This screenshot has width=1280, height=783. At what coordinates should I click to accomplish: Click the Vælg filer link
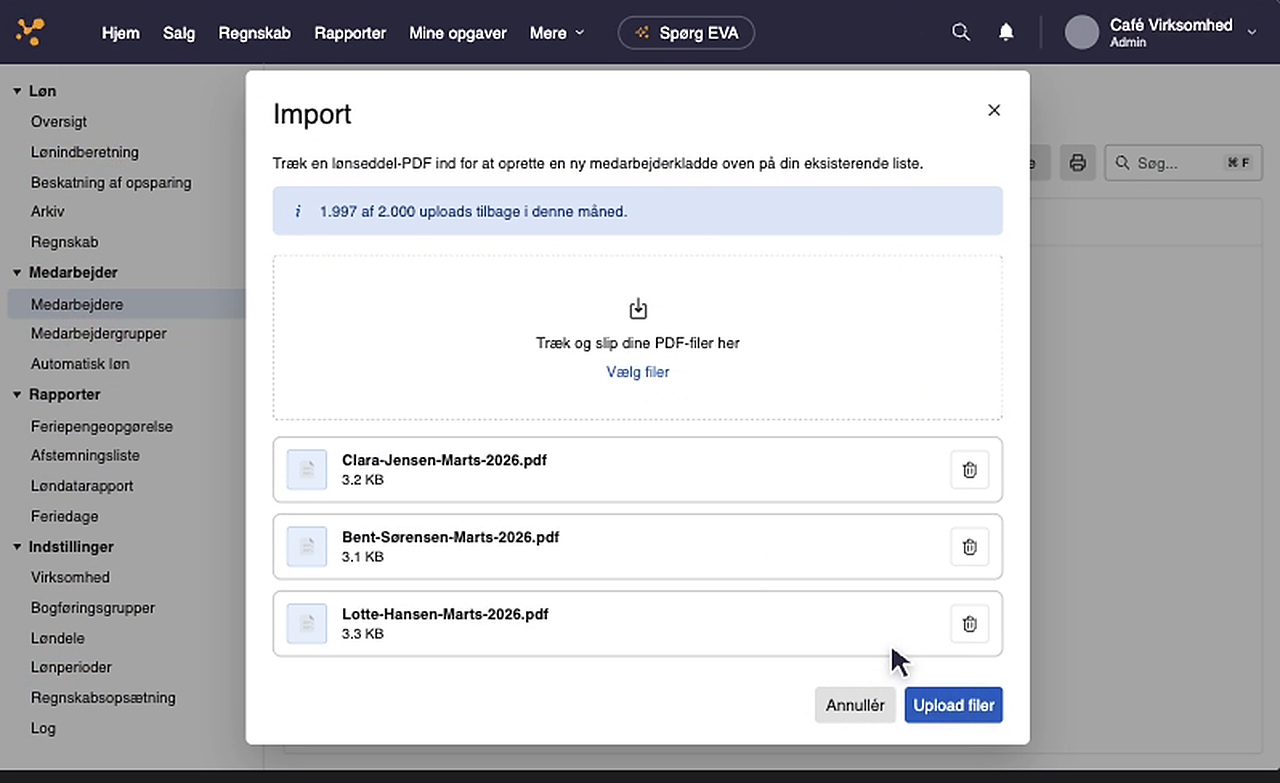click(638, 372)
